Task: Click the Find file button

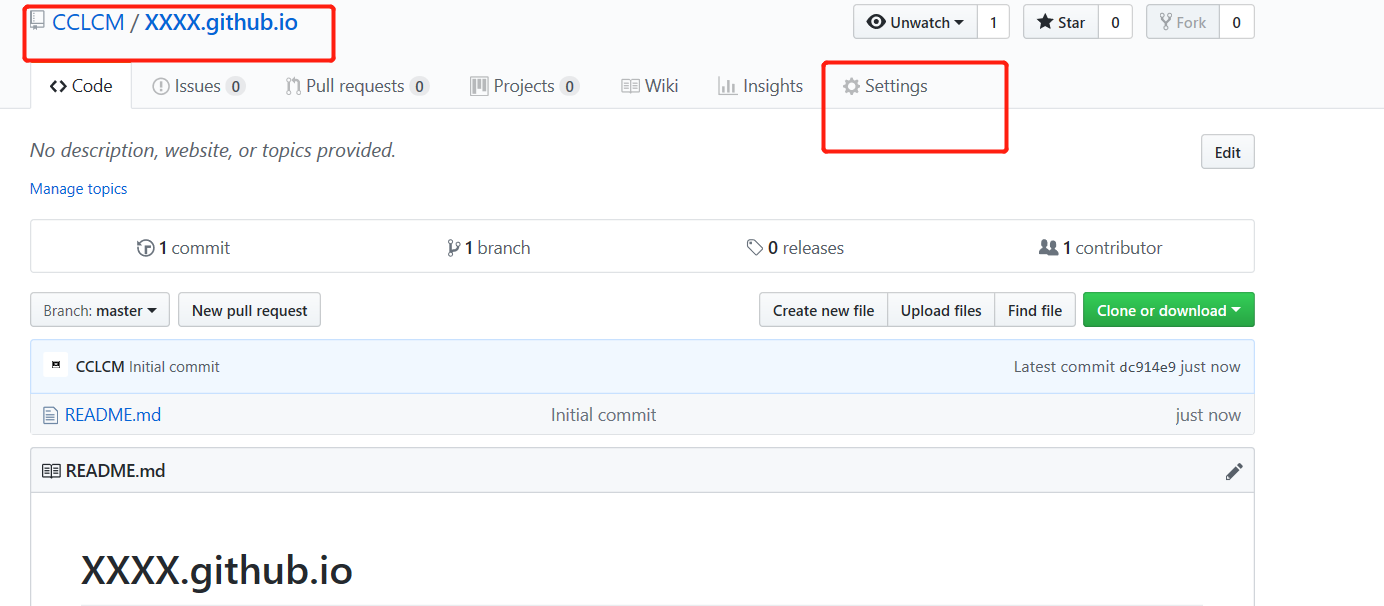Action: pyautogui.click(x=1035, y=310)
